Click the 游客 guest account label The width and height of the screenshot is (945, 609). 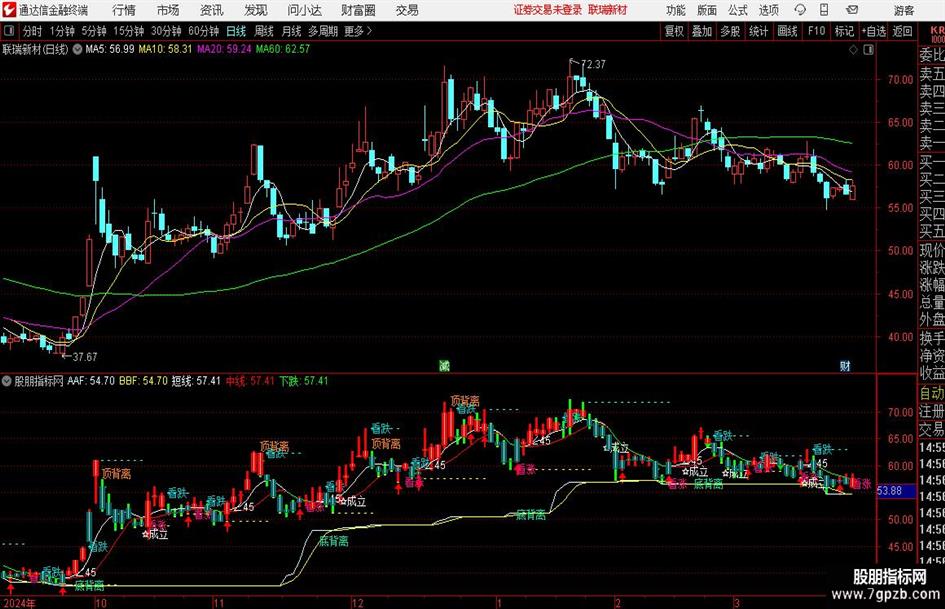[903, 10]
